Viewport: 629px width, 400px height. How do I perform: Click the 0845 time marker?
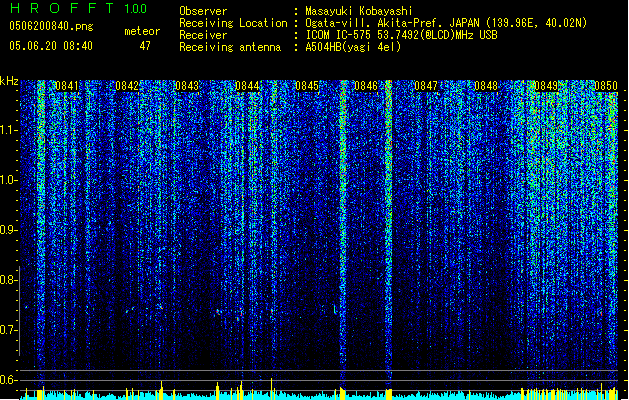(307, 86)
